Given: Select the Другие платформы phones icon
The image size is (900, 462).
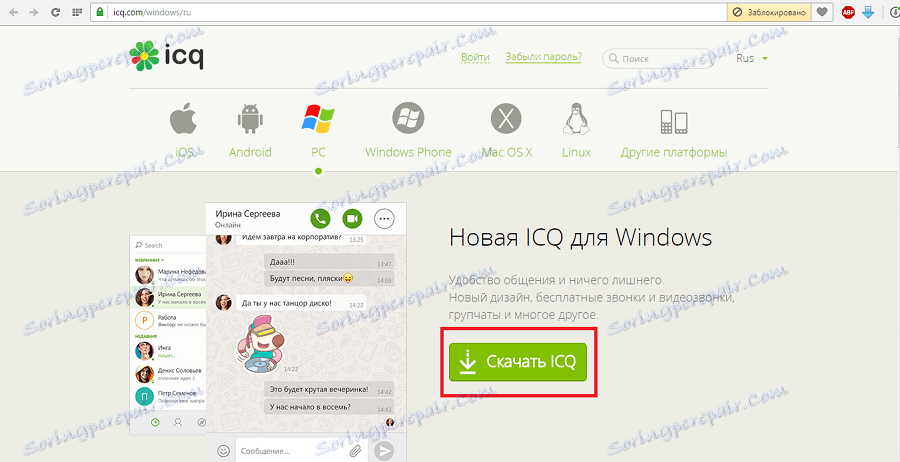Looking at the screenshot, I should pyautogui.click(x=674, y=121).
